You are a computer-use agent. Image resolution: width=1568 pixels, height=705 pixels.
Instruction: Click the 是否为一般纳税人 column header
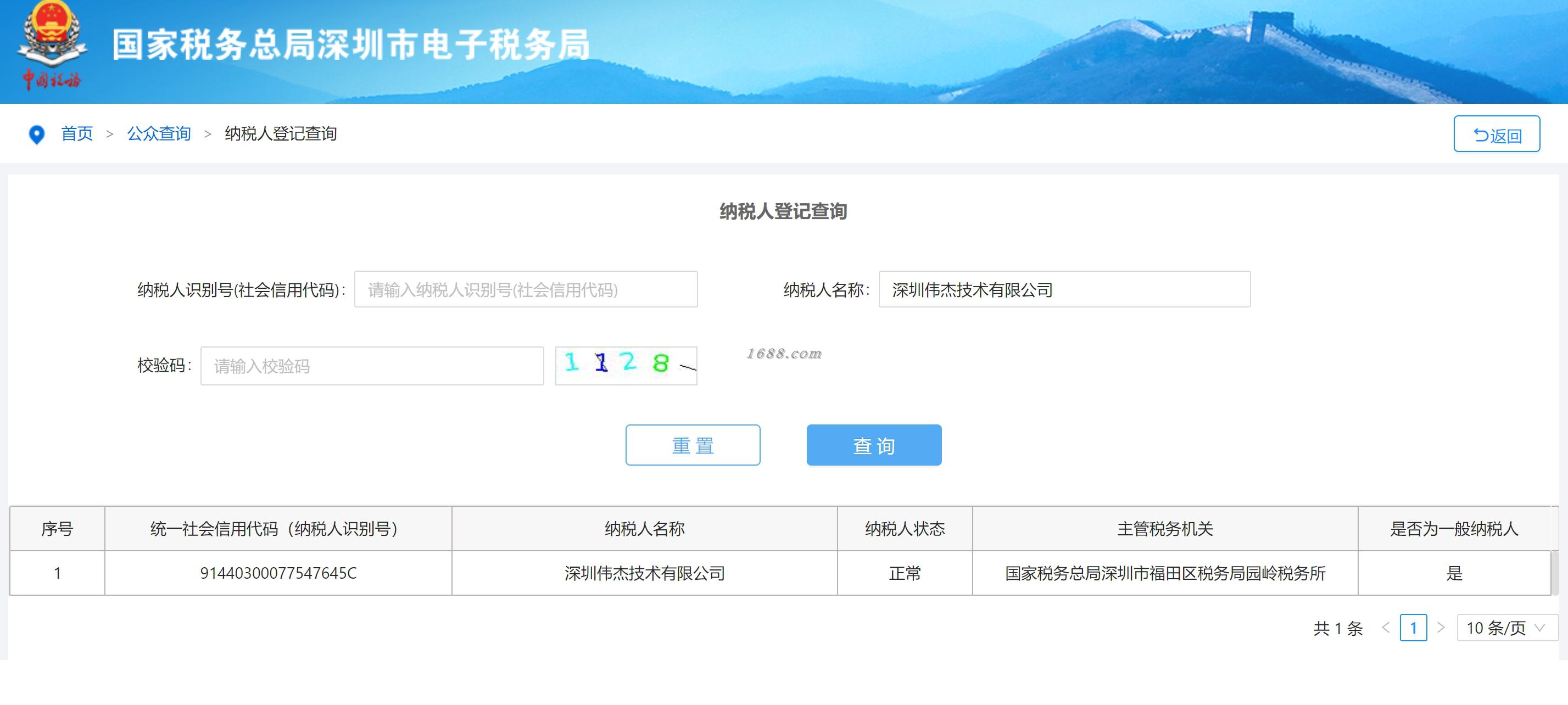pos(1454,529)
